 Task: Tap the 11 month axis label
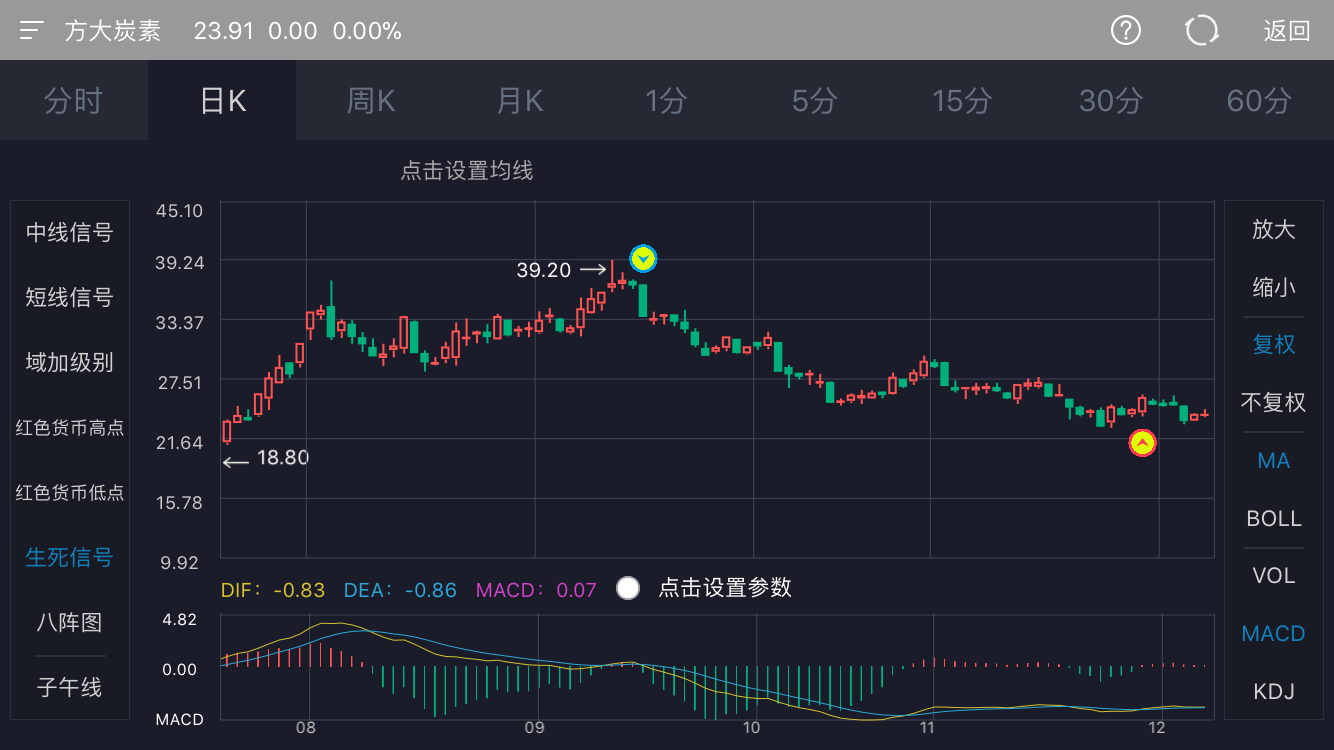point(927,728)
